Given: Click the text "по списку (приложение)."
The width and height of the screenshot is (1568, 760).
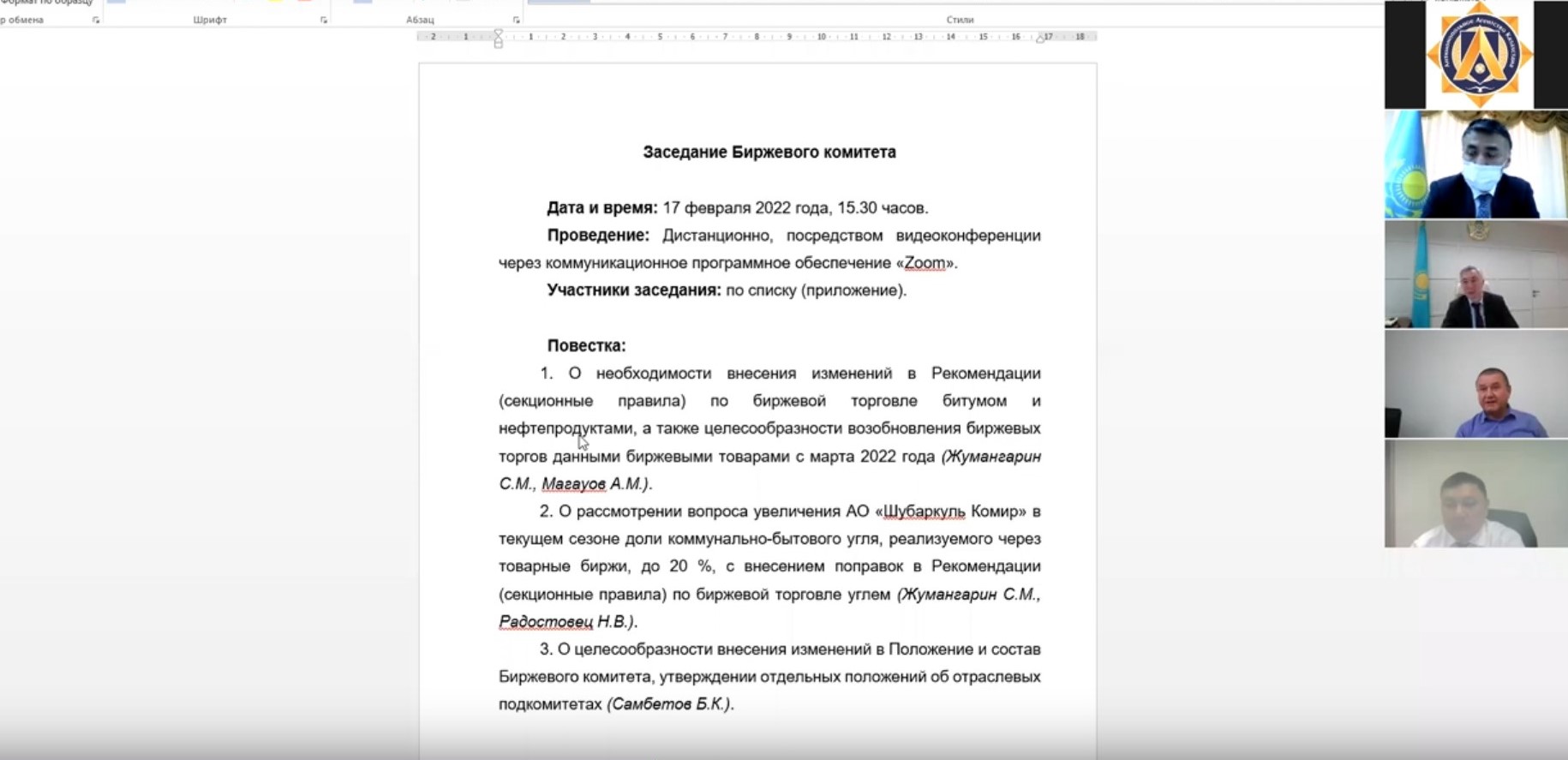Looking at the screenshot, I should pyautogui.click(x=816, y=290).
